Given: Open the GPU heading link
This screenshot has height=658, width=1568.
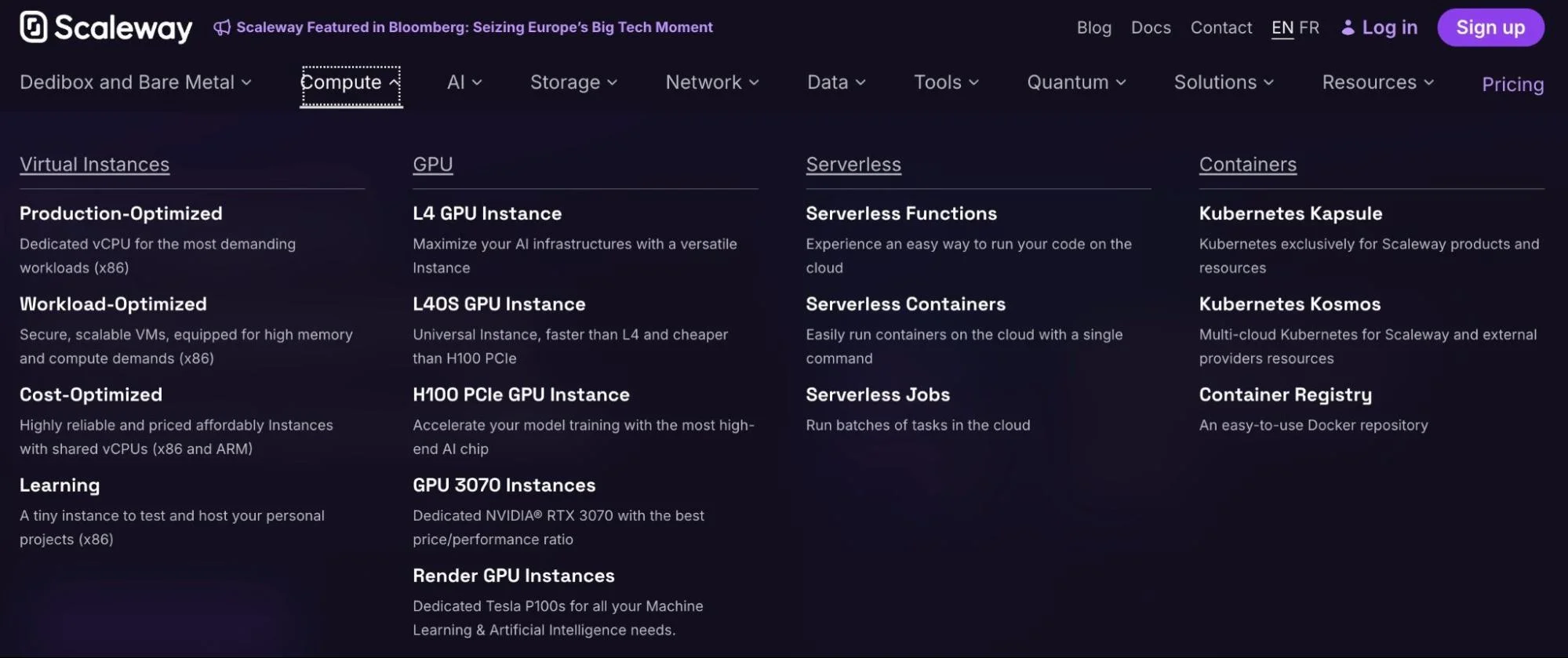Looking at the screenshot, I should pyautogui.click(x=433, y=165).
